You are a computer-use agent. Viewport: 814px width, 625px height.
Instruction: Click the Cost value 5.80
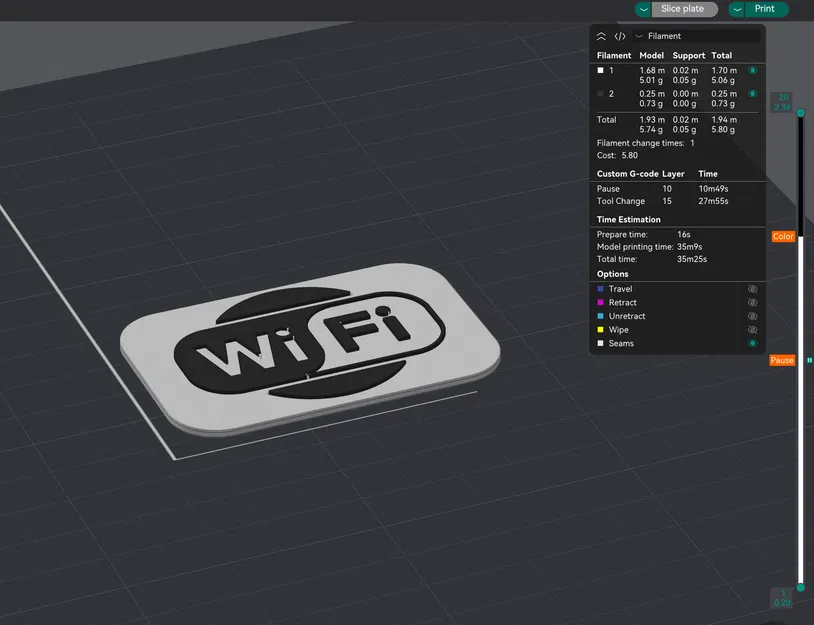click(630, 156)
